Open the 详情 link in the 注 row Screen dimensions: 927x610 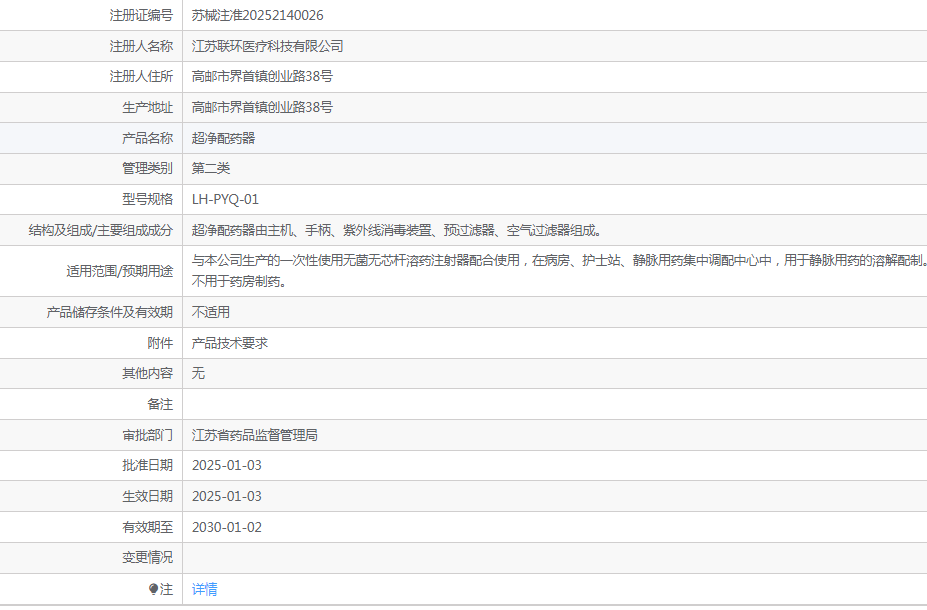[x=205, y=589]
